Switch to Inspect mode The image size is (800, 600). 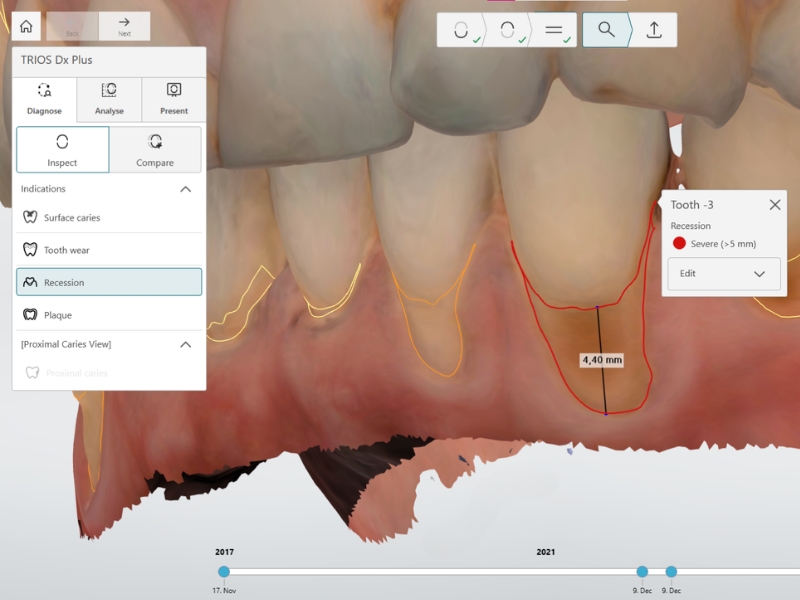(x=62, y=150)
